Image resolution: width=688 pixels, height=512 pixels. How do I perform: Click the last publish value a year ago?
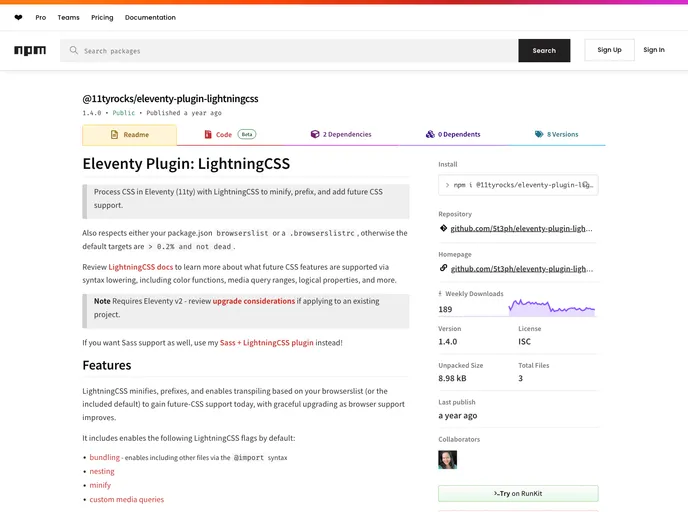point(458,415)
